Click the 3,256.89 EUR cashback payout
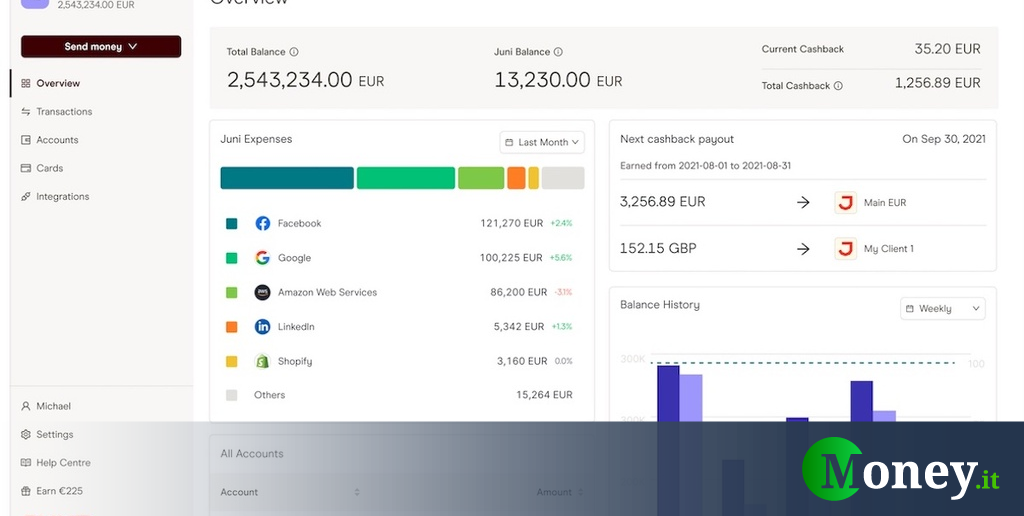 pos(663,202)
